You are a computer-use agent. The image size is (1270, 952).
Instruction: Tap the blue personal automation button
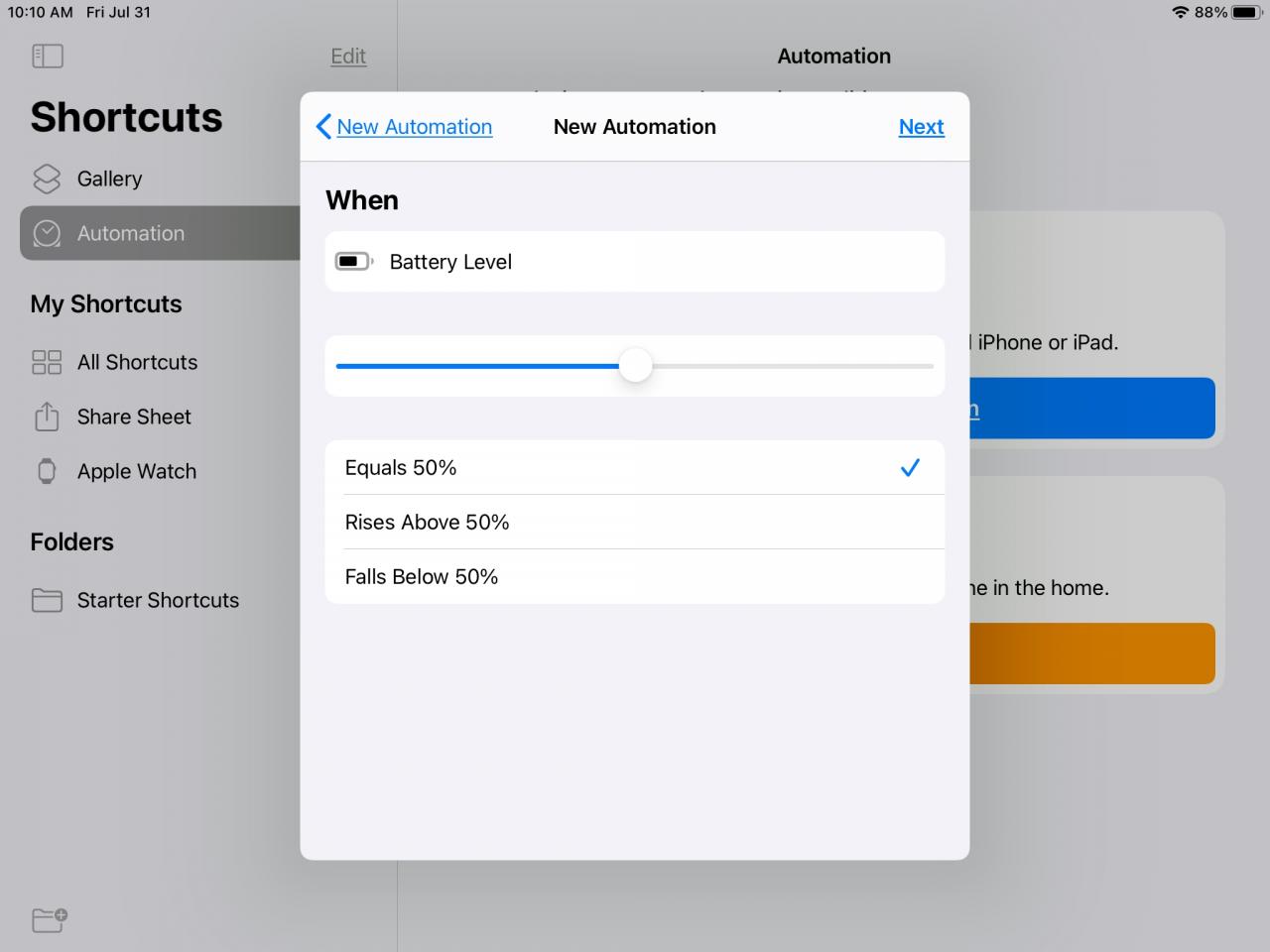tap(1091, 408)
